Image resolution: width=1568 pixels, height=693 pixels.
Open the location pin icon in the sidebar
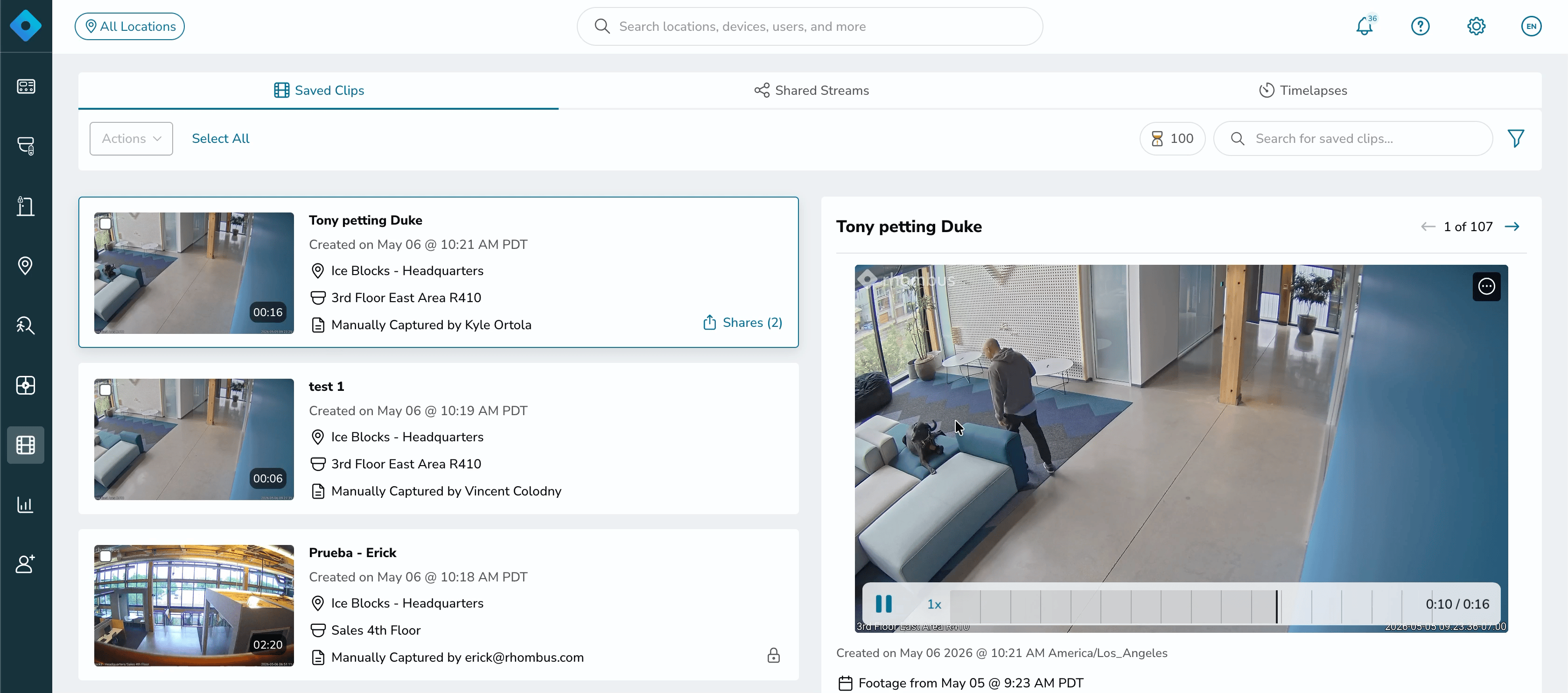coord(26,266)
